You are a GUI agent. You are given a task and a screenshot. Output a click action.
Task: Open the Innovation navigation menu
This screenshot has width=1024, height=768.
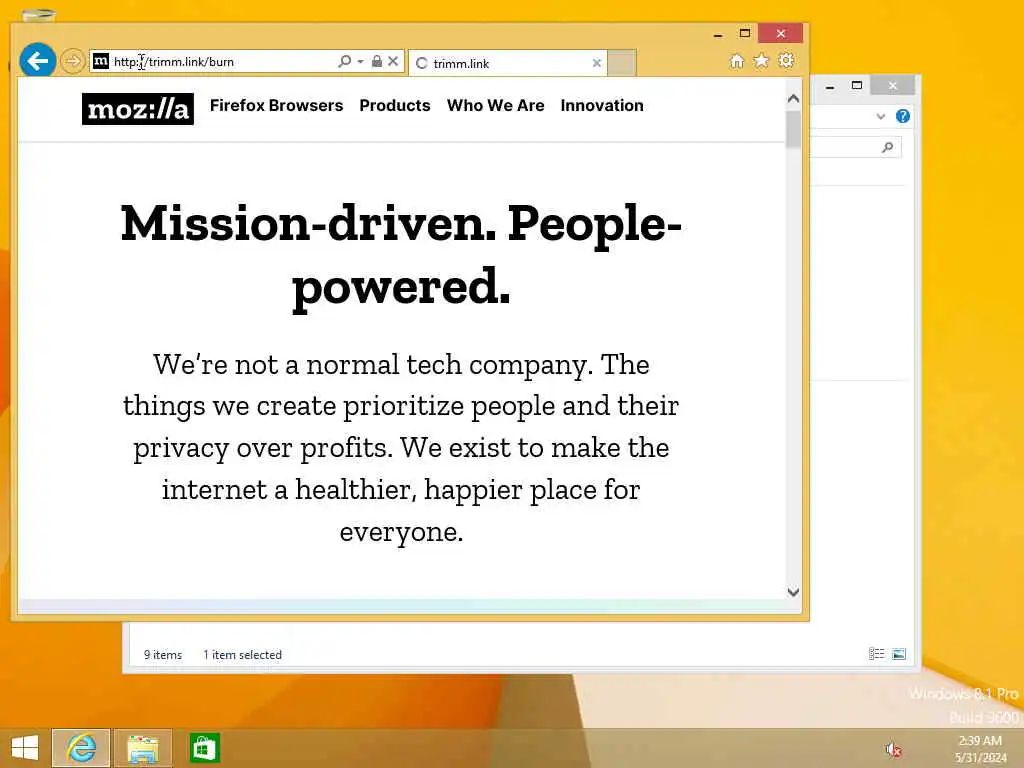[602, 105]
